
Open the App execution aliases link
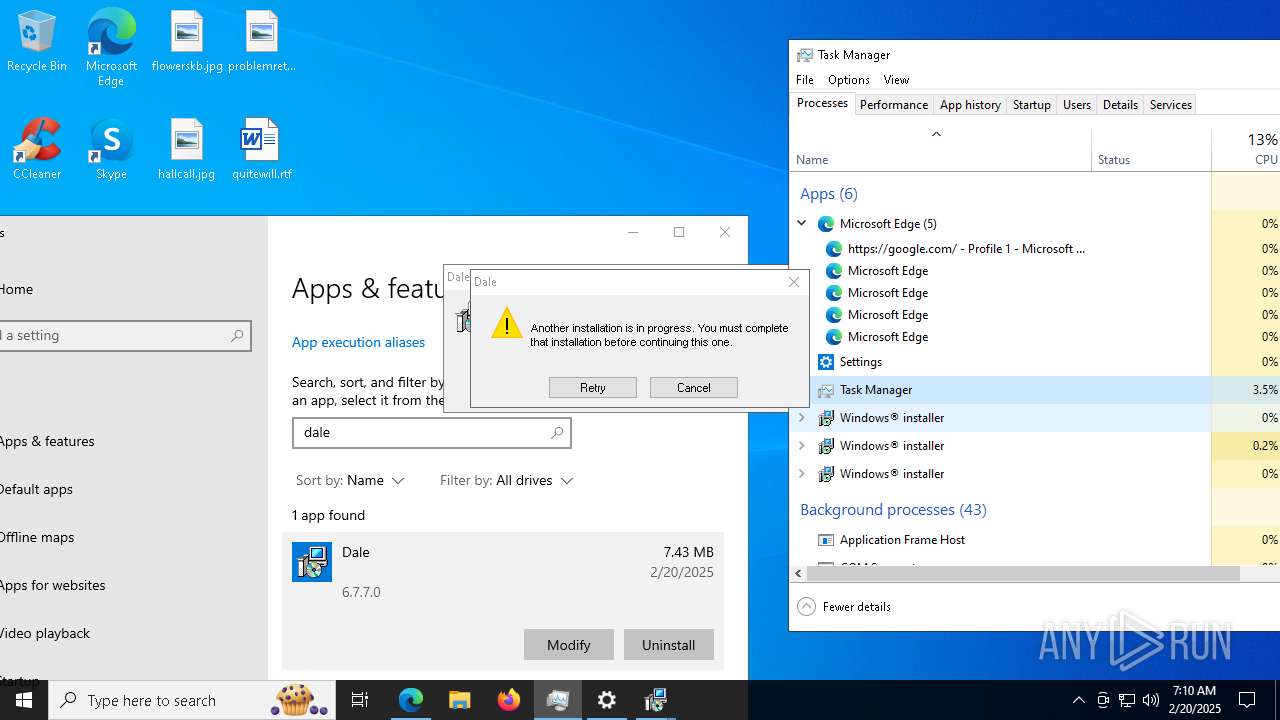point(358,342)
